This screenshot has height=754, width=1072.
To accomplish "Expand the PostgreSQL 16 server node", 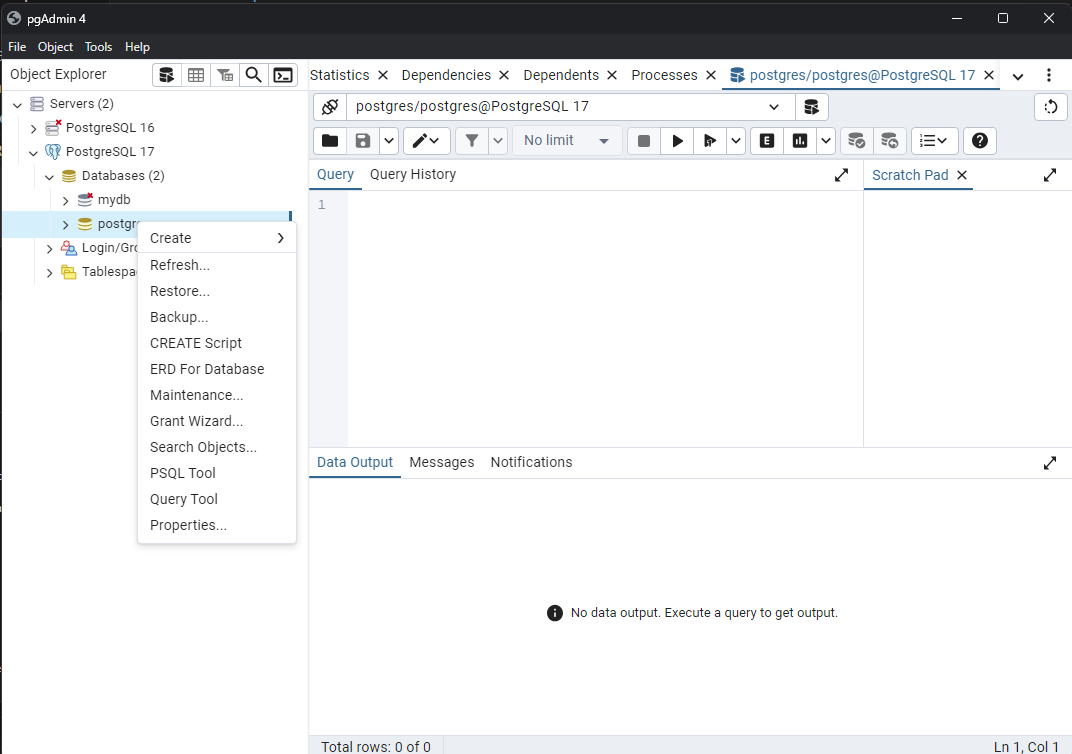I will (34, 129).
